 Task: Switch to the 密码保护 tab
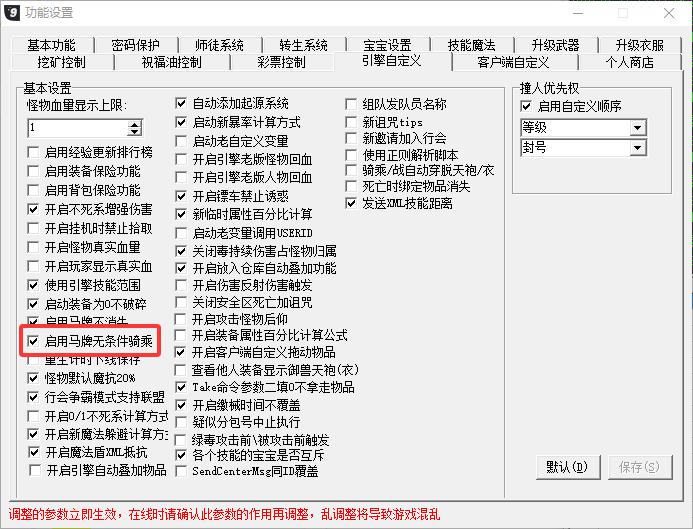135,45
